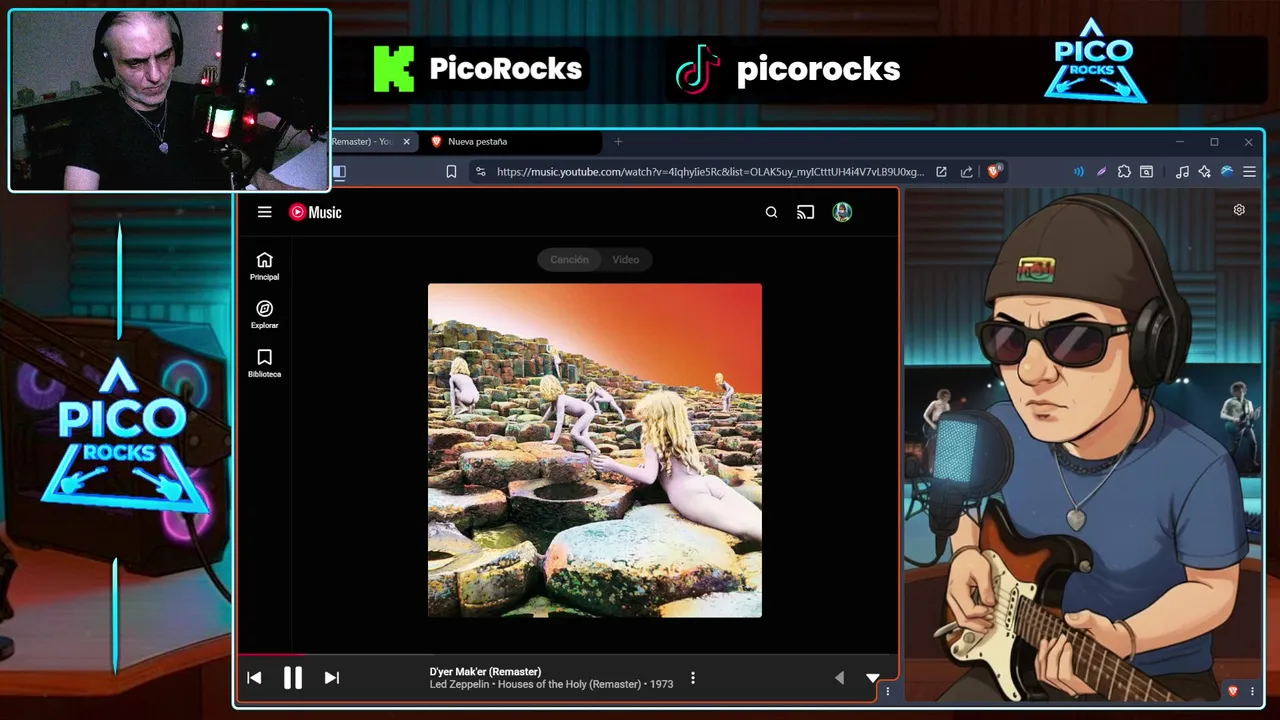
Task: Switch to Canción mode
Action: (x=569, y=259)
